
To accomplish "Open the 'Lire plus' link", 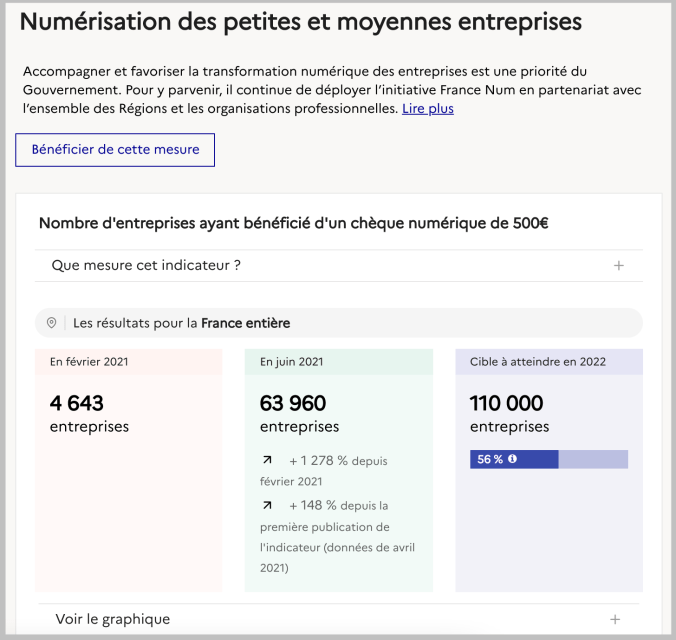I will (x=428, y=108).
